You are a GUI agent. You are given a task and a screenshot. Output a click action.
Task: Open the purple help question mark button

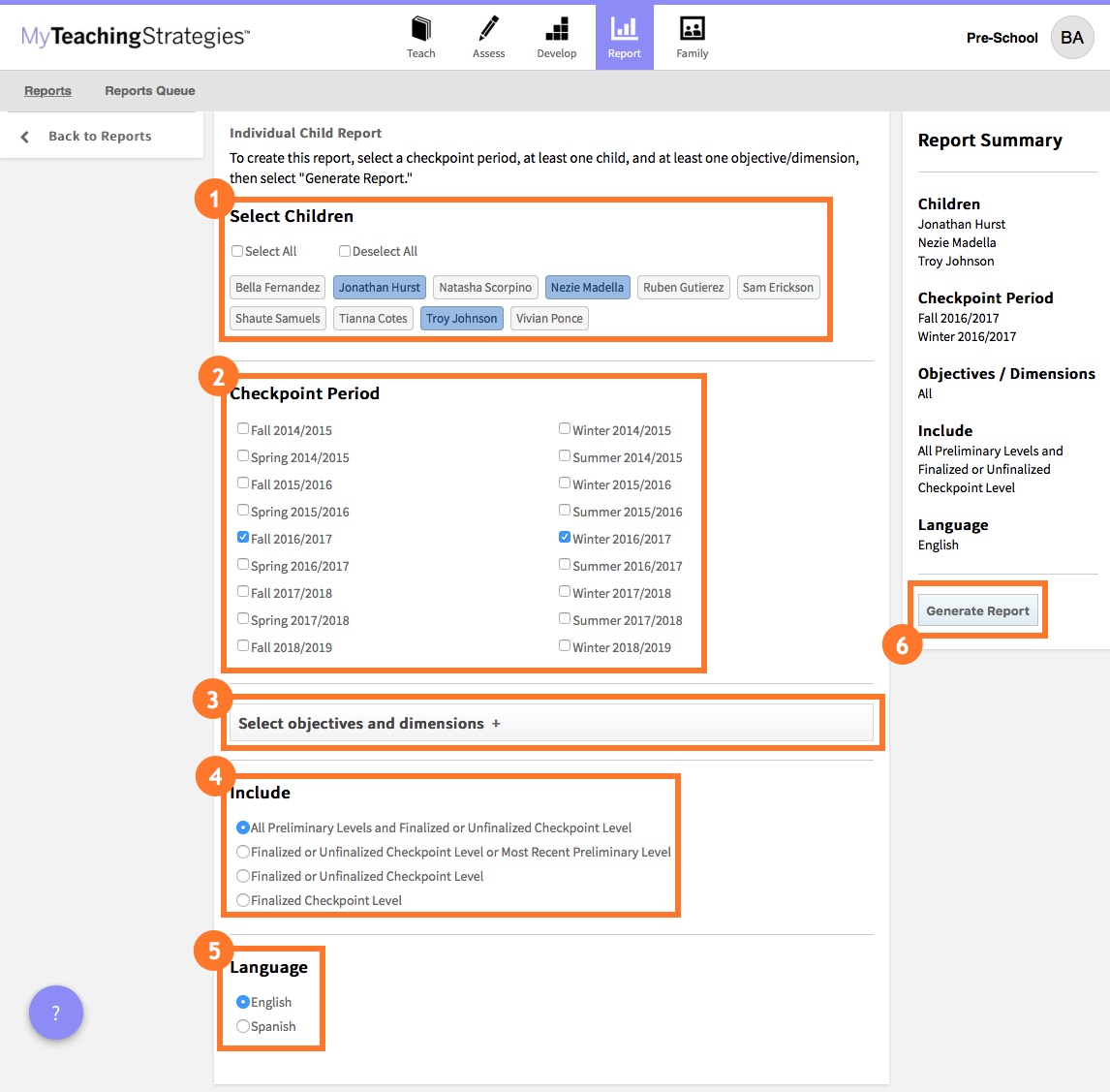coord(56,1013)
